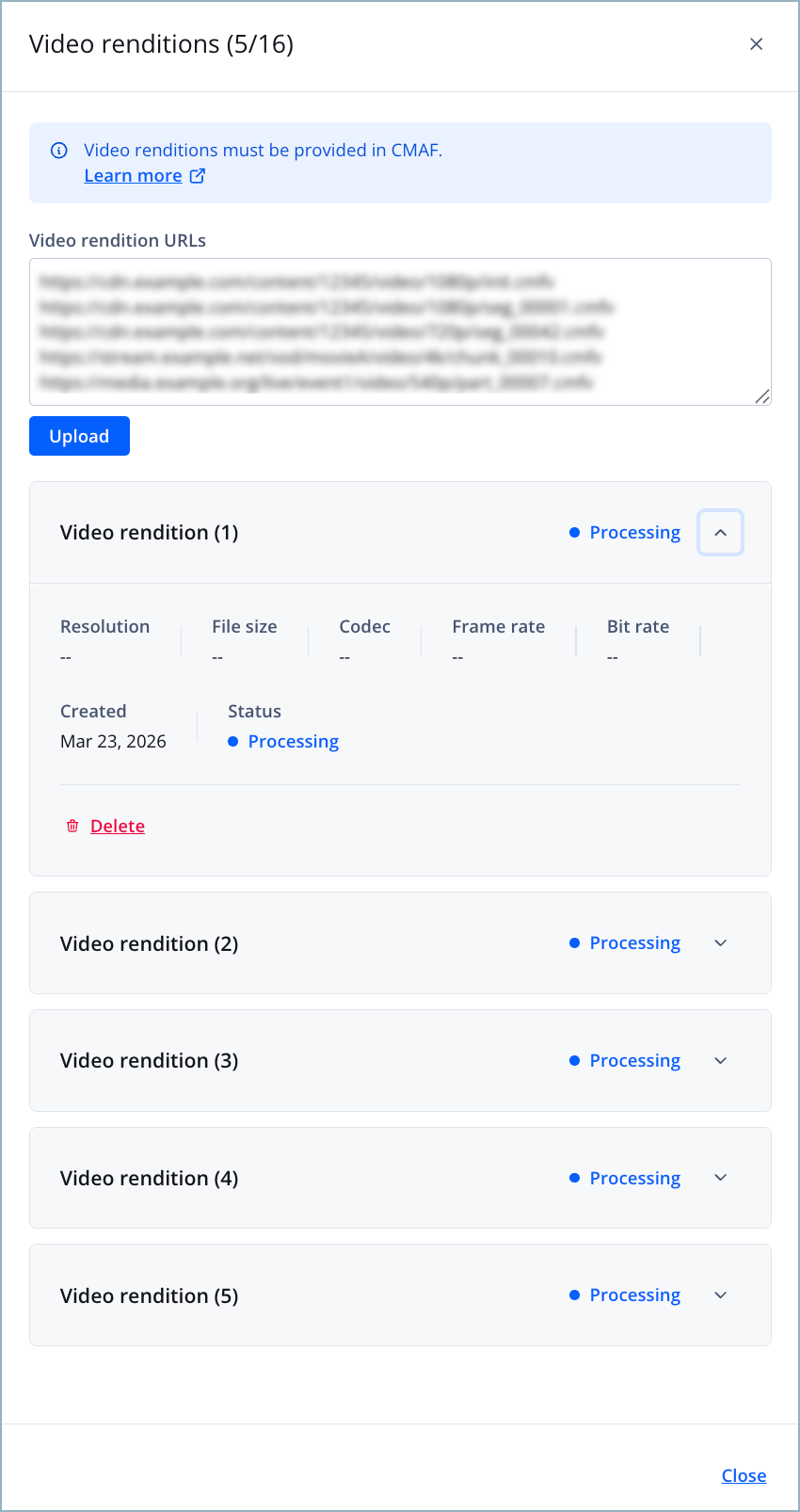Viewport: 800px width, 1512px height.
Task: Click the Video rendition (1) title
Action: tap(149, 533)
